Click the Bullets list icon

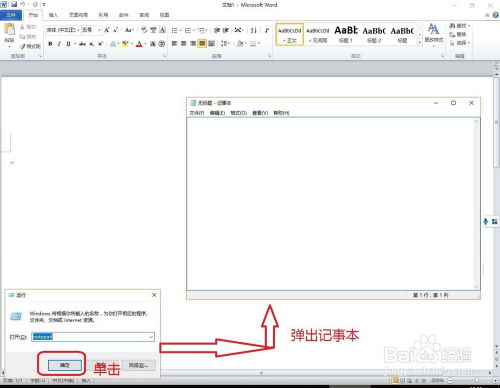[x=174, y=30]
